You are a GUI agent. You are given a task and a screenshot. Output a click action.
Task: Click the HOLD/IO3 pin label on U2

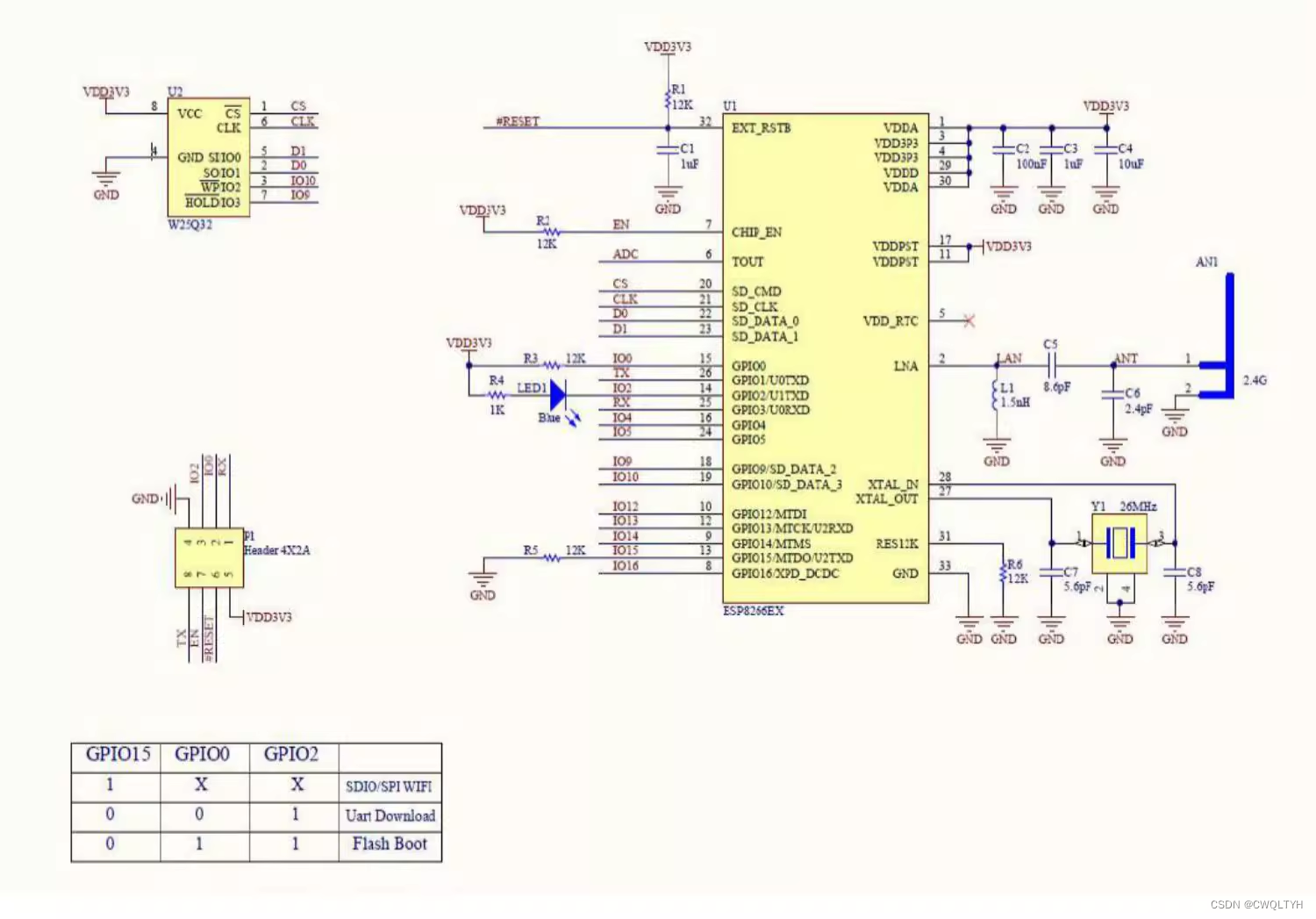[x=212, y=203]
